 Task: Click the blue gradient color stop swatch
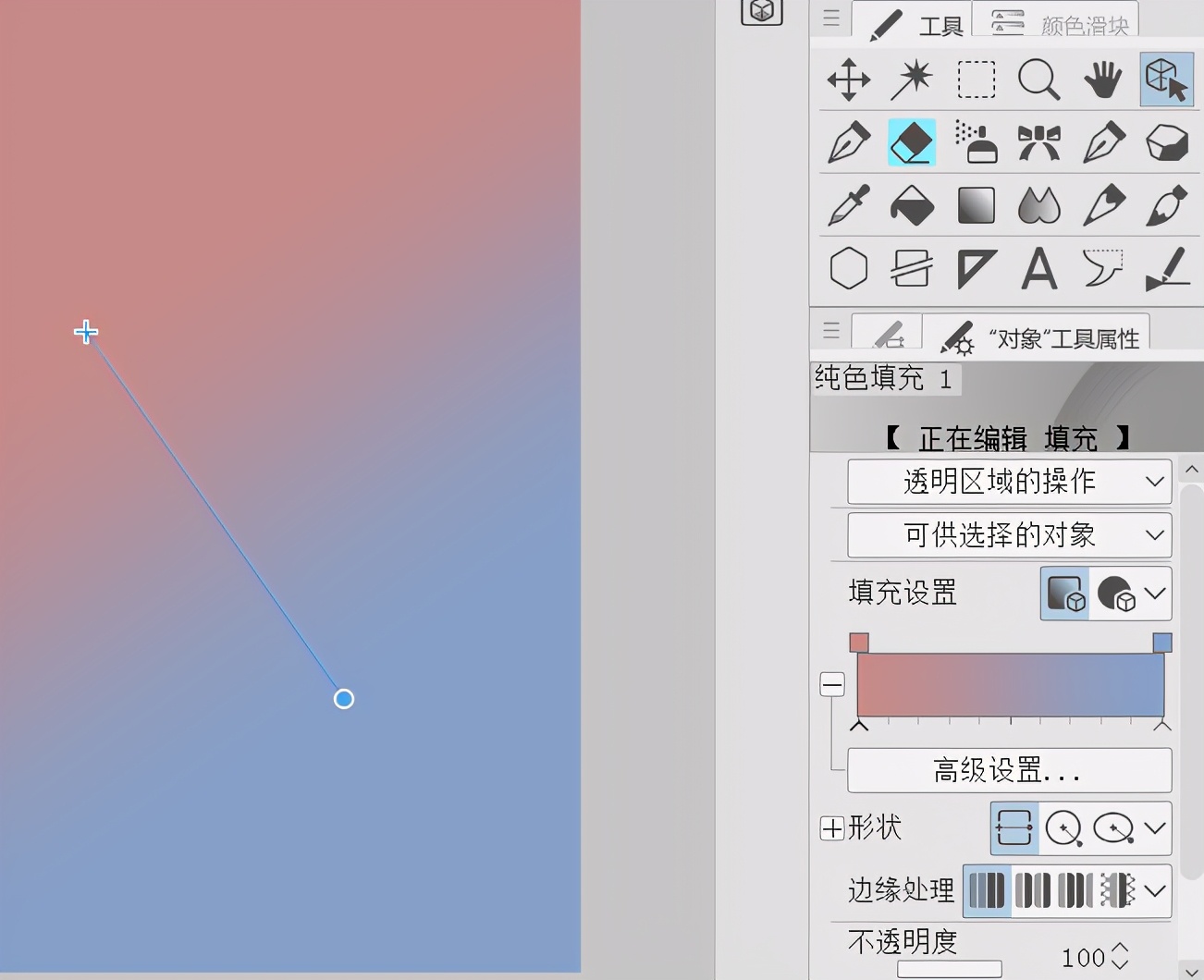pos(1162,643)
